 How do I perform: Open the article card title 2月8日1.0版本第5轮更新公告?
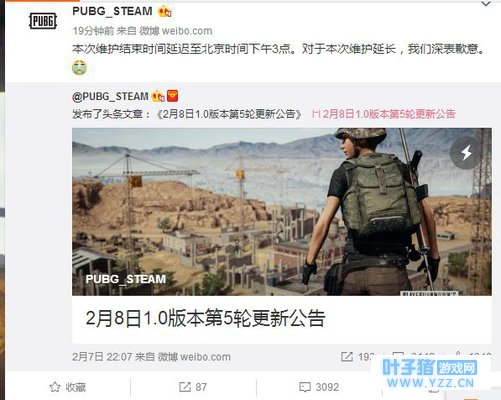tap(205, 318)
